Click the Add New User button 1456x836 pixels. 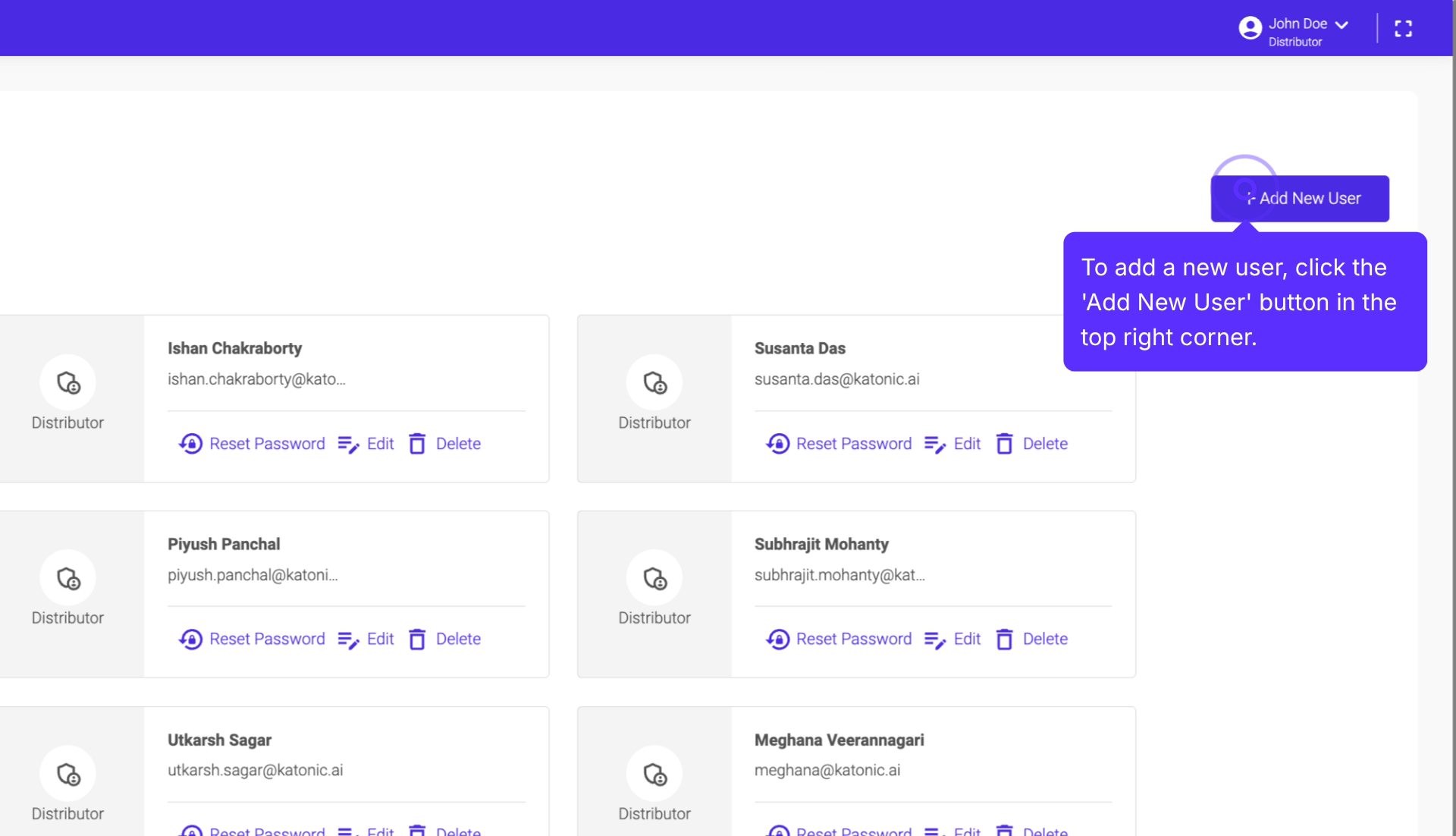pos(1300,198)
